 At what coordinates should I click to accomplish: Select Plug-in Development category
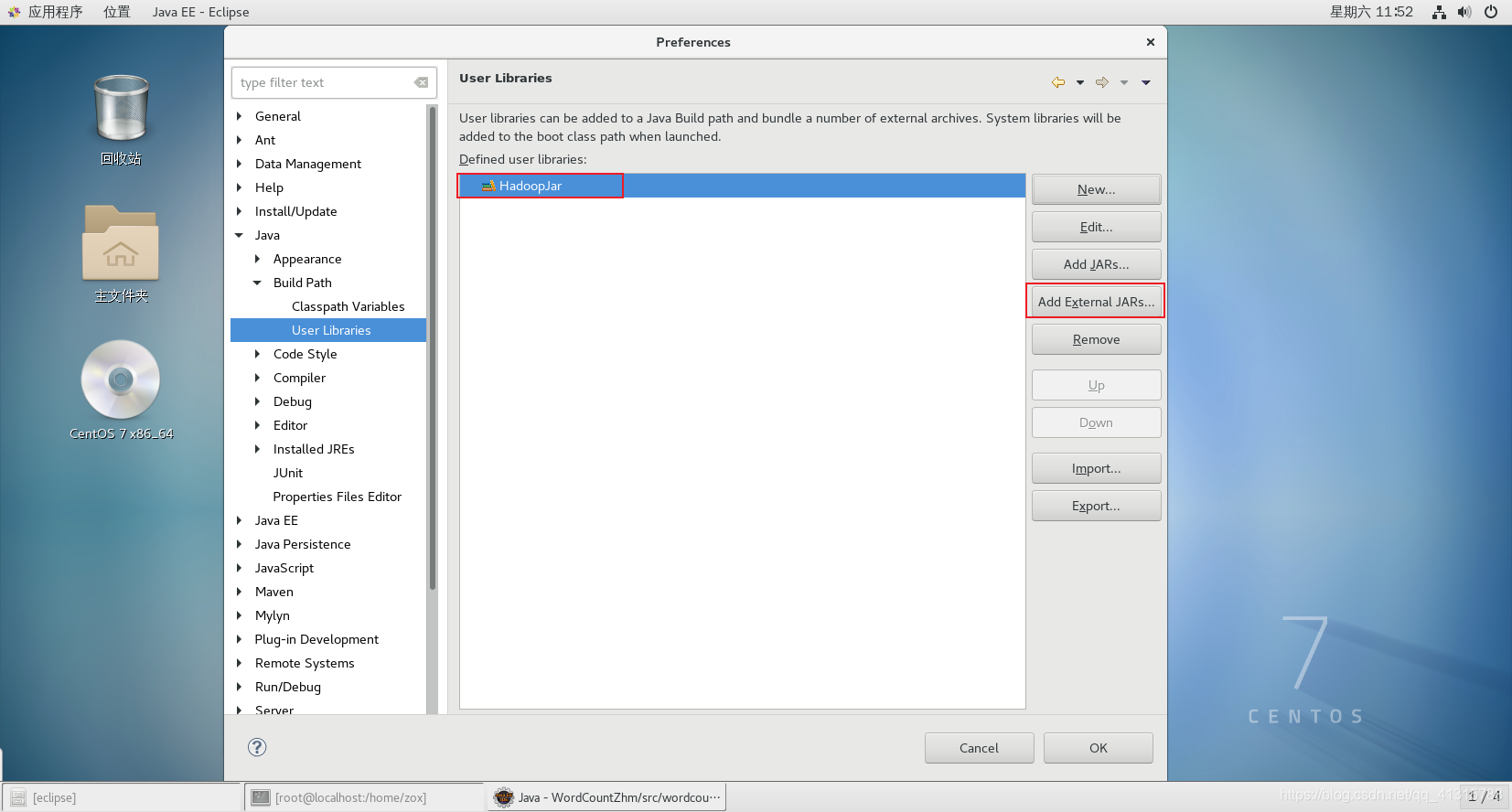coord(316,639)
